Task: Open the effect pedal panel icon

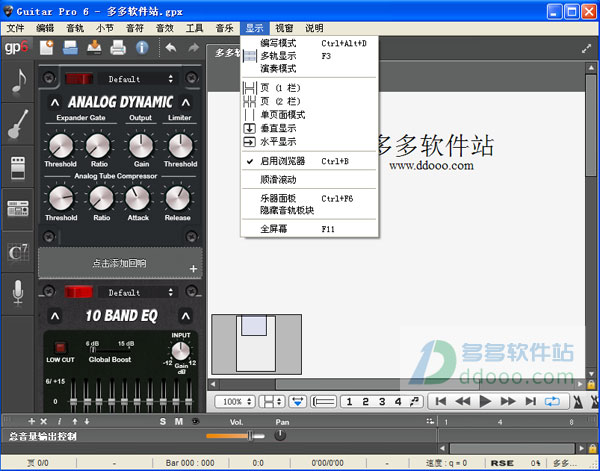Action: (x=18, y=167)
